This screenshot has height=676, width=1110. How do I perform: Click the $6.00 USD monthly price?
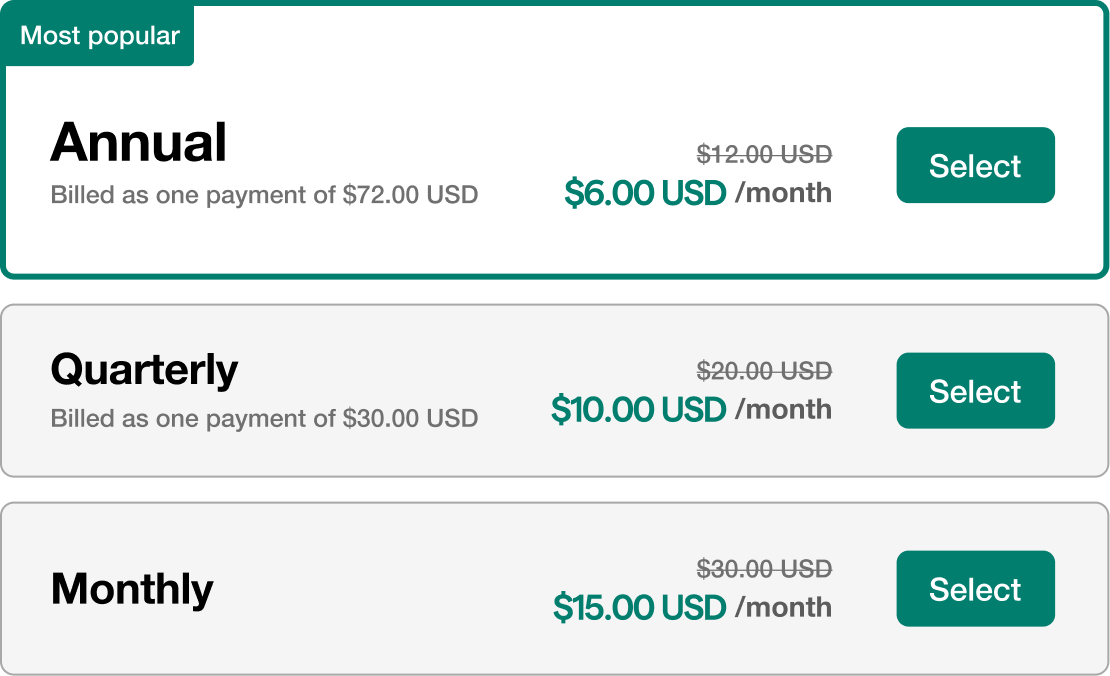click(647, 192)
